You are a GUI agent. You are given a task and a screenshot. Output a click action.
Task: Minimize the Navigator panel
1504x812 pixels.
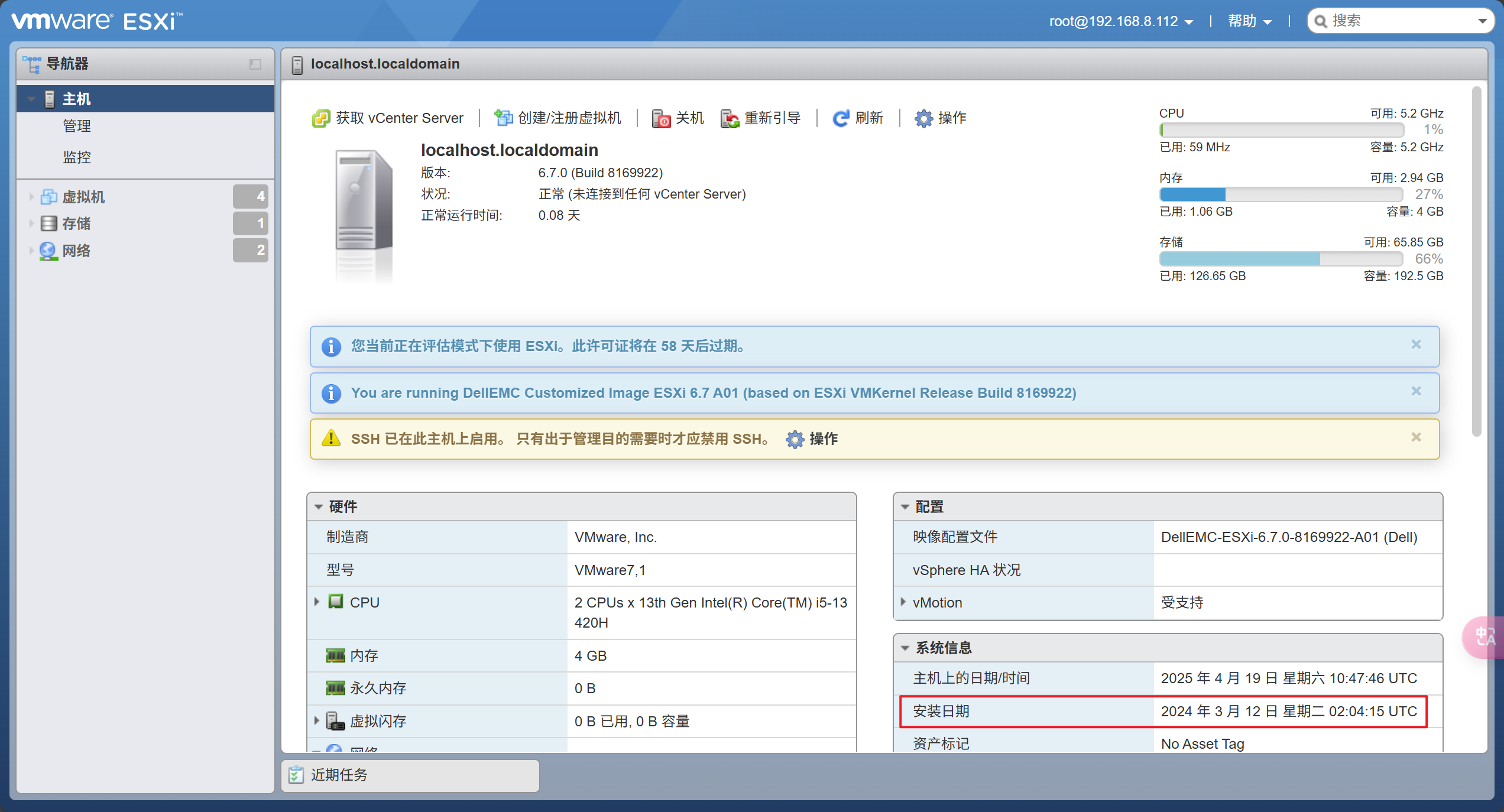[x=255, y=64]
